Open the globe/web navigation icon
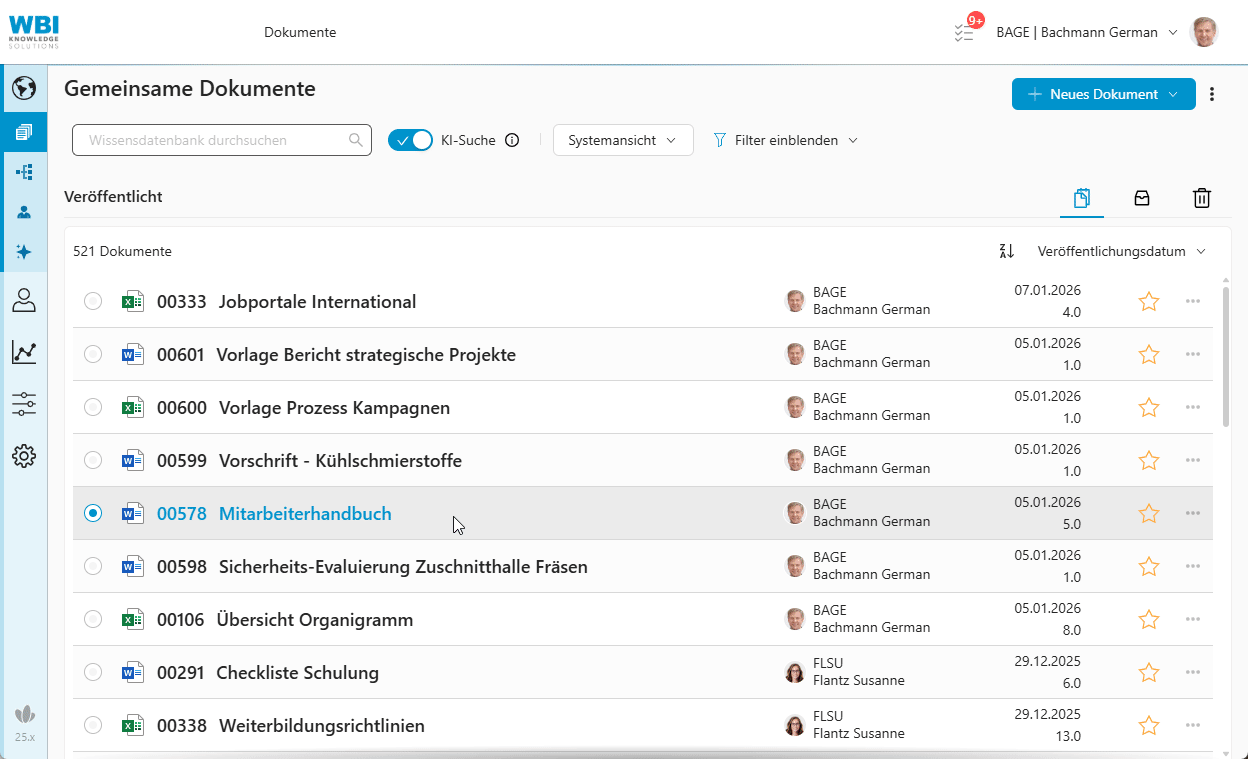 [x=24, y=88]
